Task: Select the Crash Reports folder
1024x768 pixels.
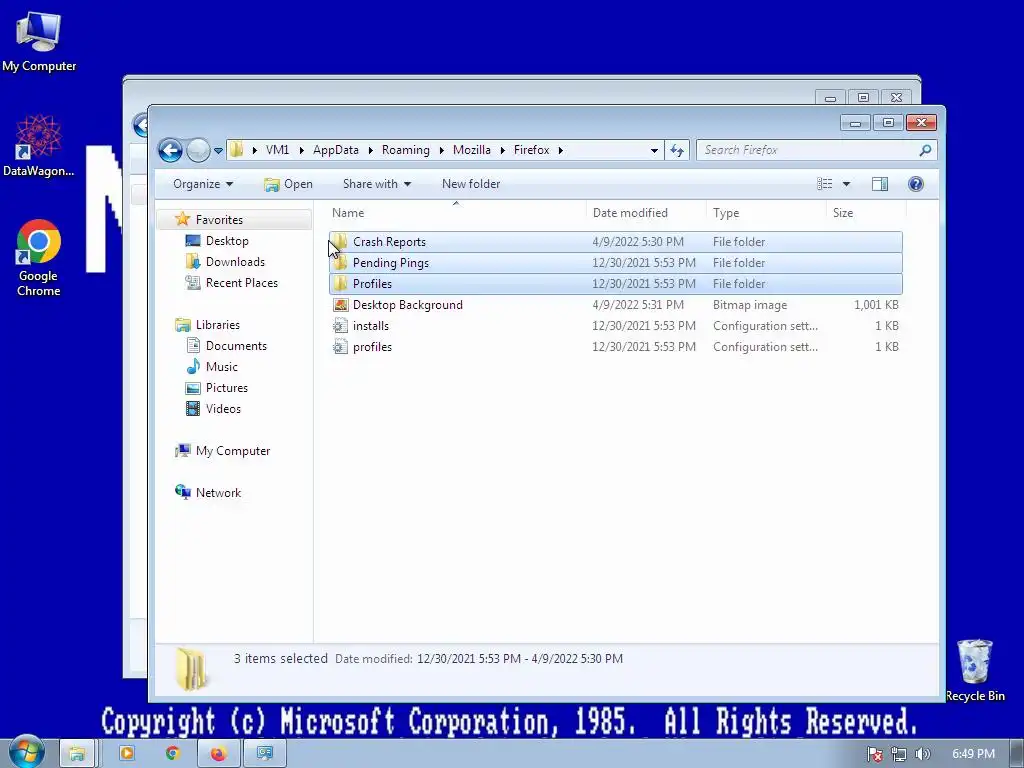Action: click(x=615, y=242)
